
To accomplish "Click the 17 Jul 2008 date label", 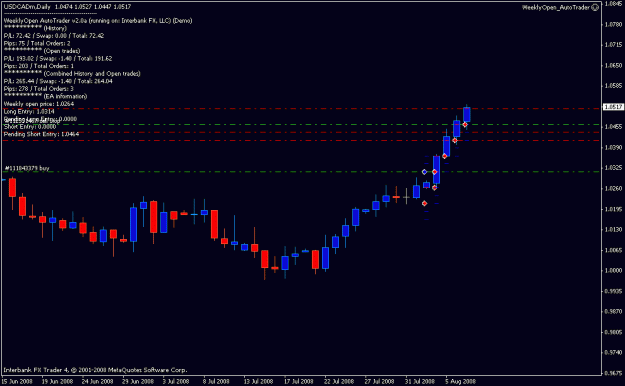I will (x=299, y=382).
